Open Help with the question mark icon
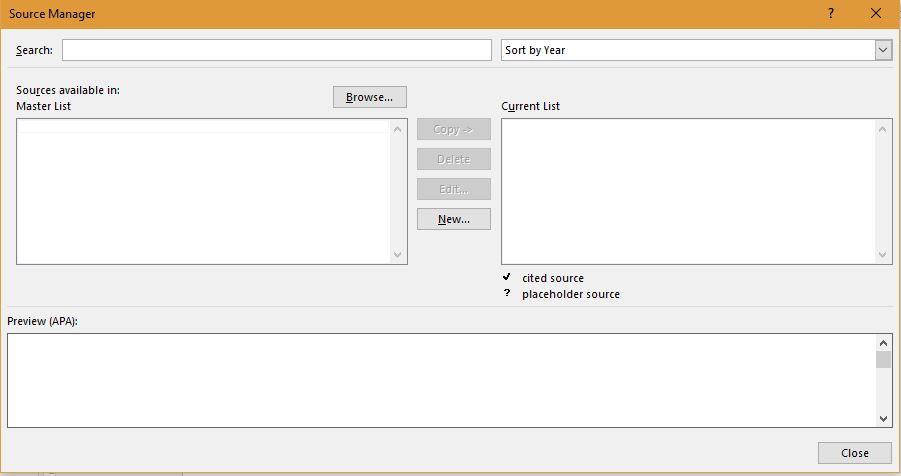The width and height of the screenshot is (901, 476). (831, 14)
